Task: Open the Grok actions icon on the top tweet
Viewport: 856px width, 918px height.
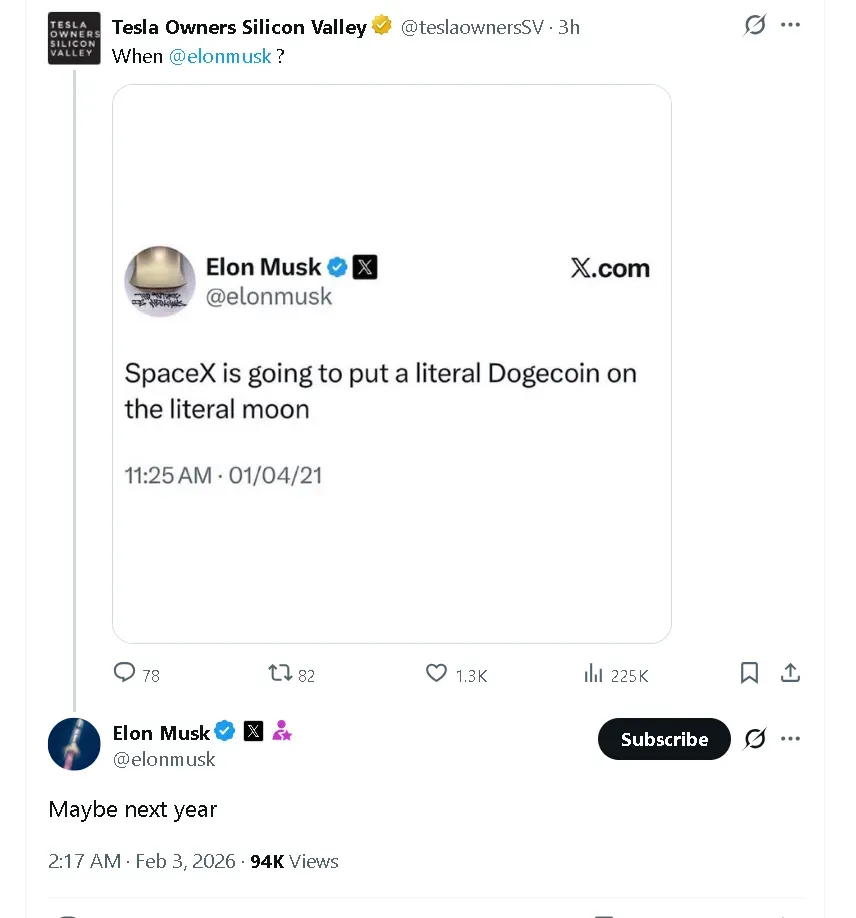Action: tap(754, 24)
